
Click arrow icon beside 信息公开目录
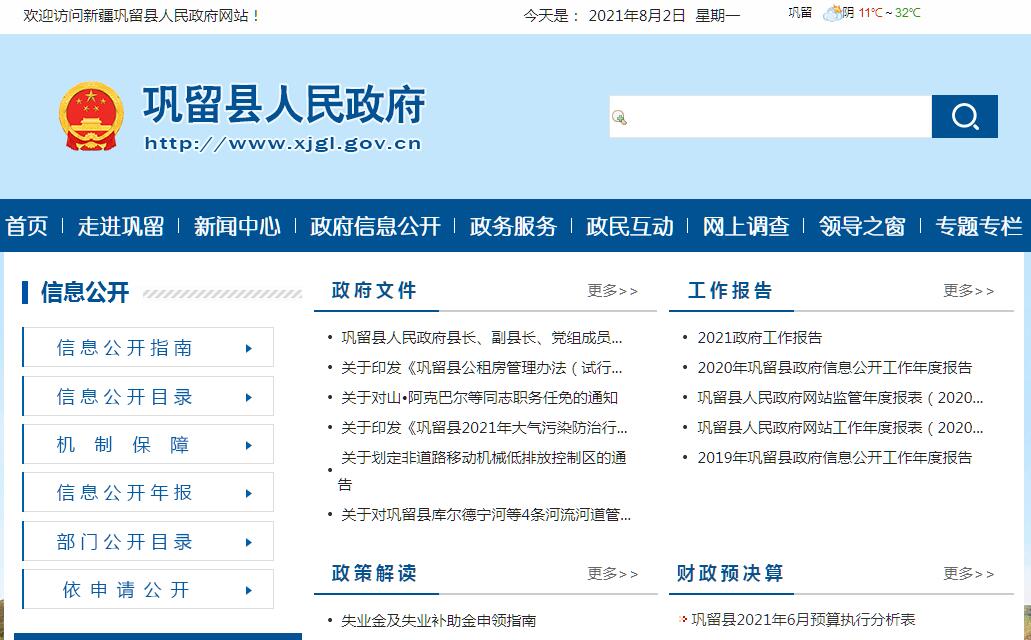pos(248,397)
